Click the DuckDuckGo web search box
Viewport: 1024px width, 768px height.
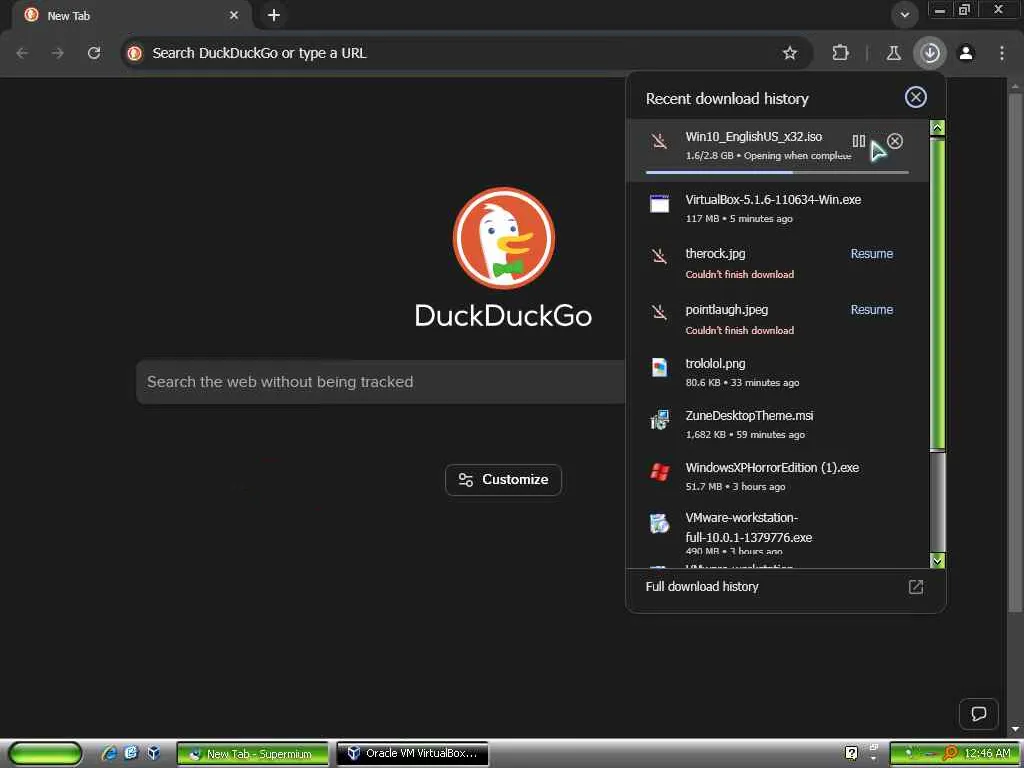(381, 382)
